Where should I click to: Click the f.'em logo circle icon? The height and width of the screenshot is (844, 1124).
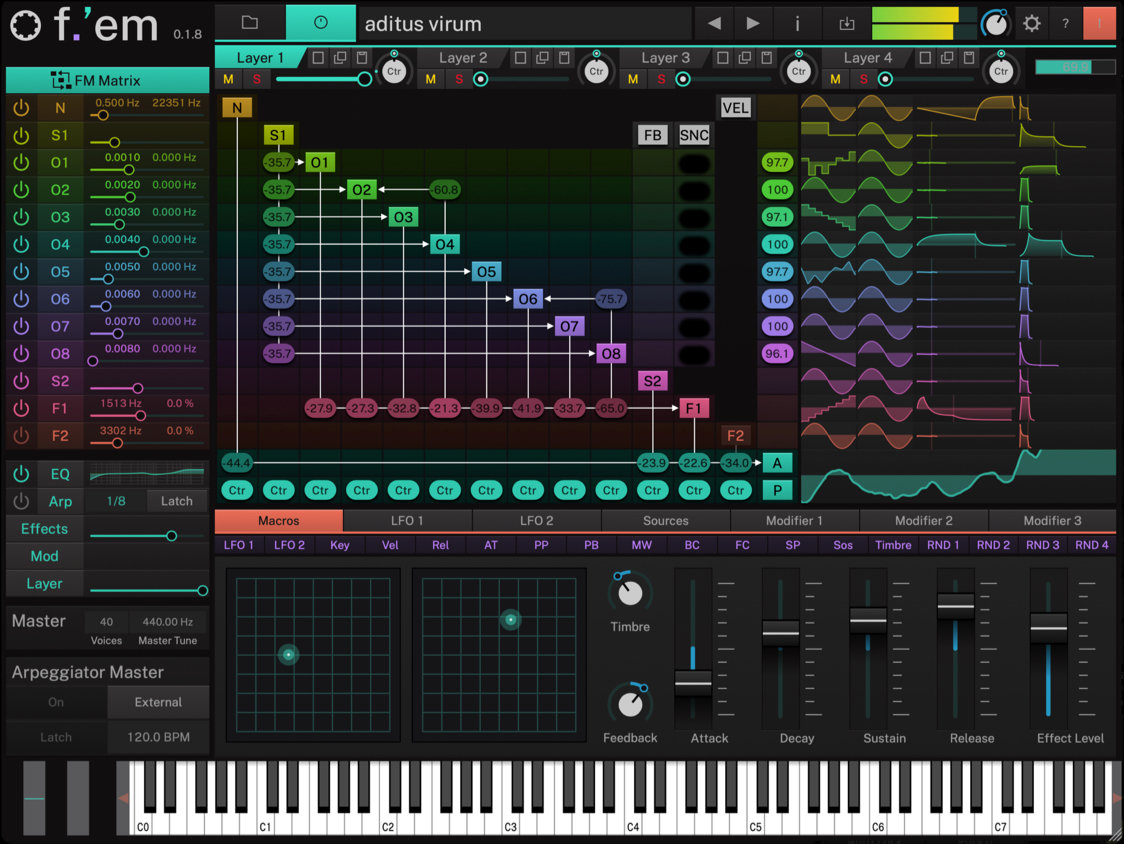(26, 26)
